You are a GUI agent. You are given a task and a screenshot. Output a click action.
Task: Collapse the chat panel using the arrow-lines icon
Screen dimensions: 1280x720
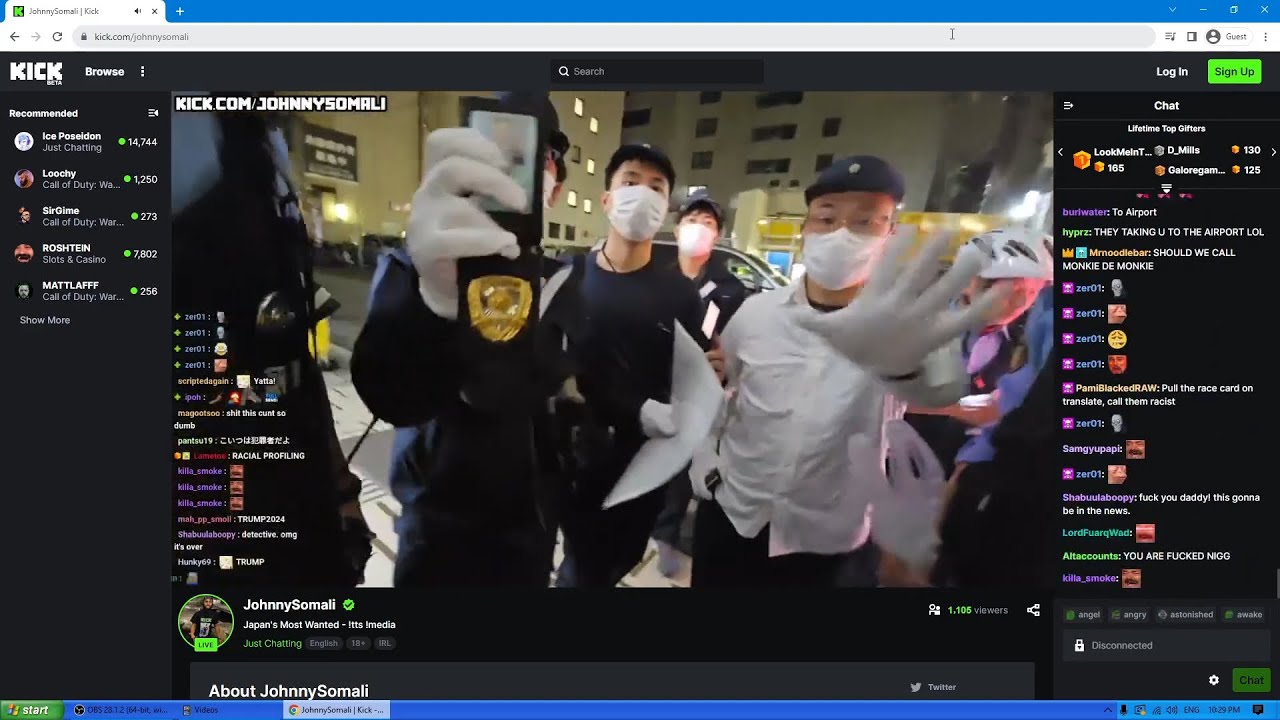click(x=1068, y=105)
